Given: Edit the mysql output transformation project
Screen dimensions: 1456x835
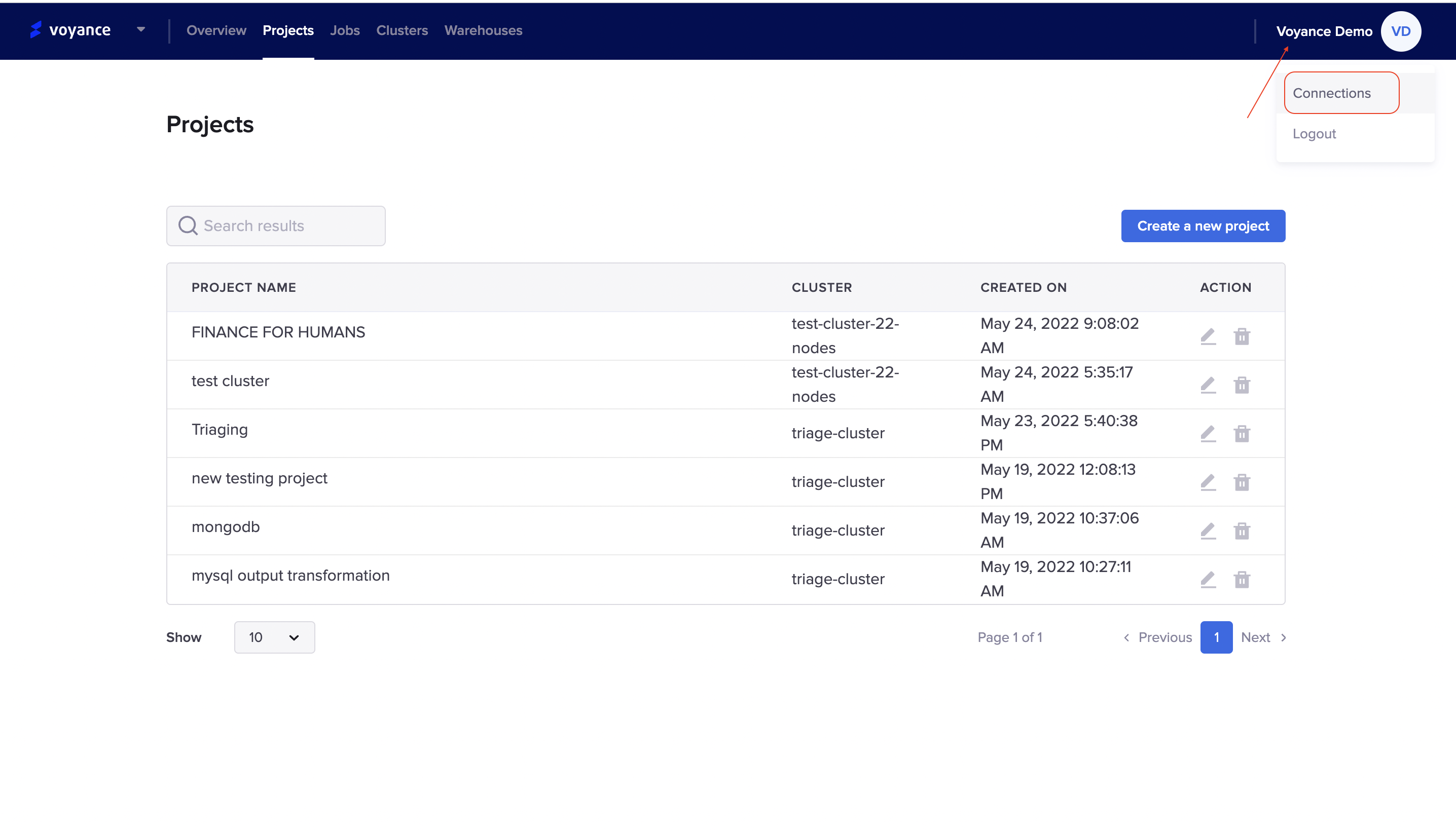Looking at the screenshot, I should tap(1208, 580).
